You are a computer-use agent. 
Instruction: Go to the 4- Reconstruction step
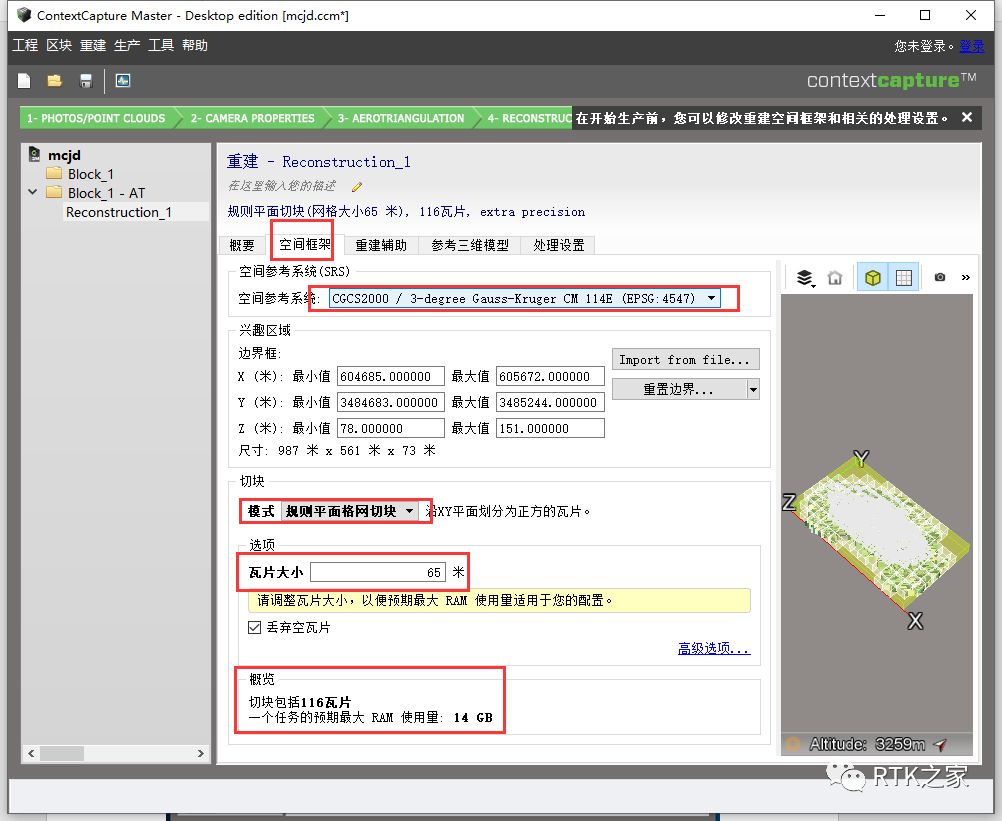click(x=527, y=118)
